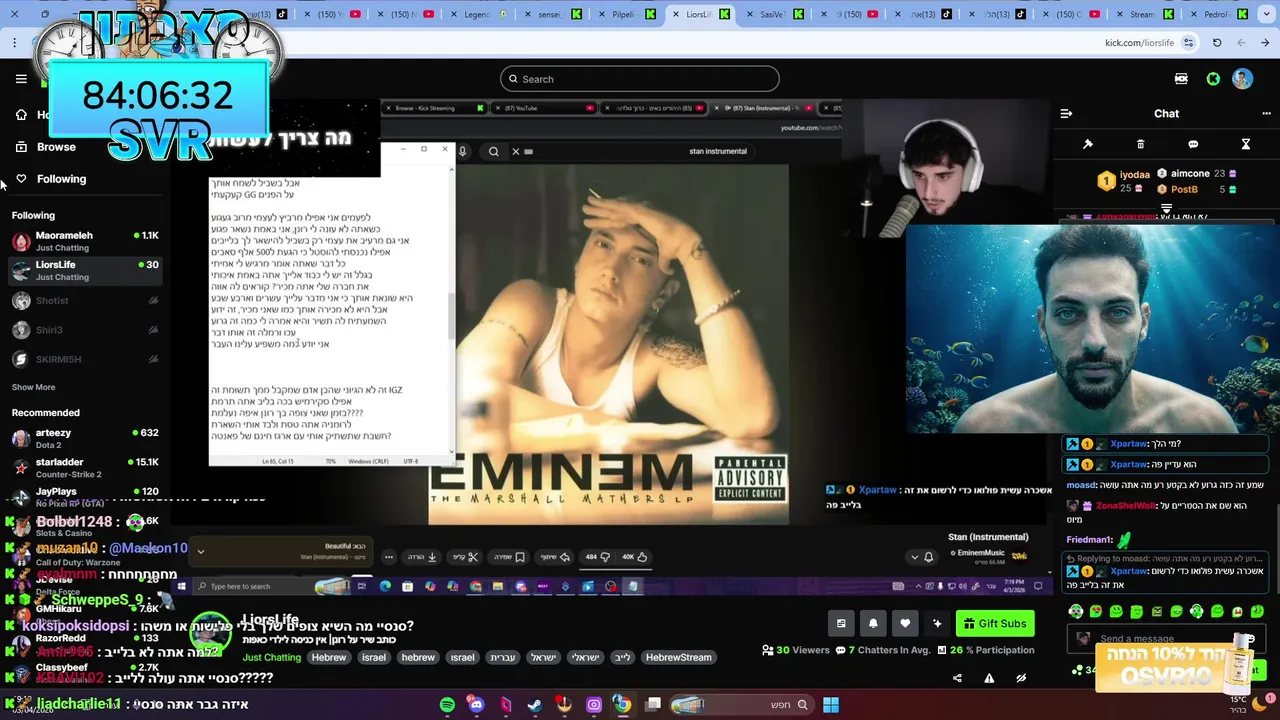This screenshot has height=720, width=1280.
Task: Click the Kick search field
Action: (640, 79)
